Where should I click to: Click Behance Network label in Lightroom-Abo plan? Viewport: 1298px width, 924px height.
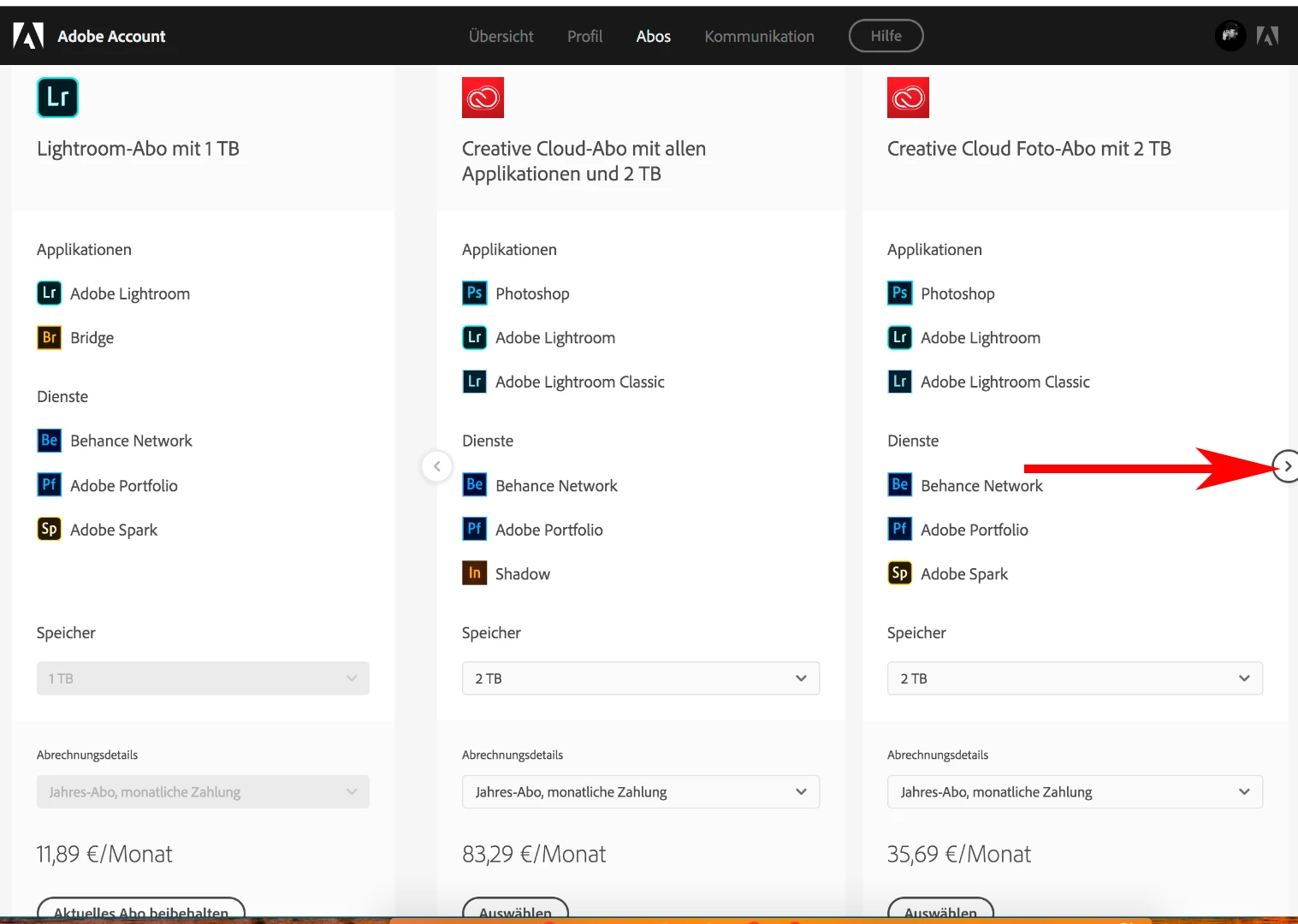(x=132, y=441)
